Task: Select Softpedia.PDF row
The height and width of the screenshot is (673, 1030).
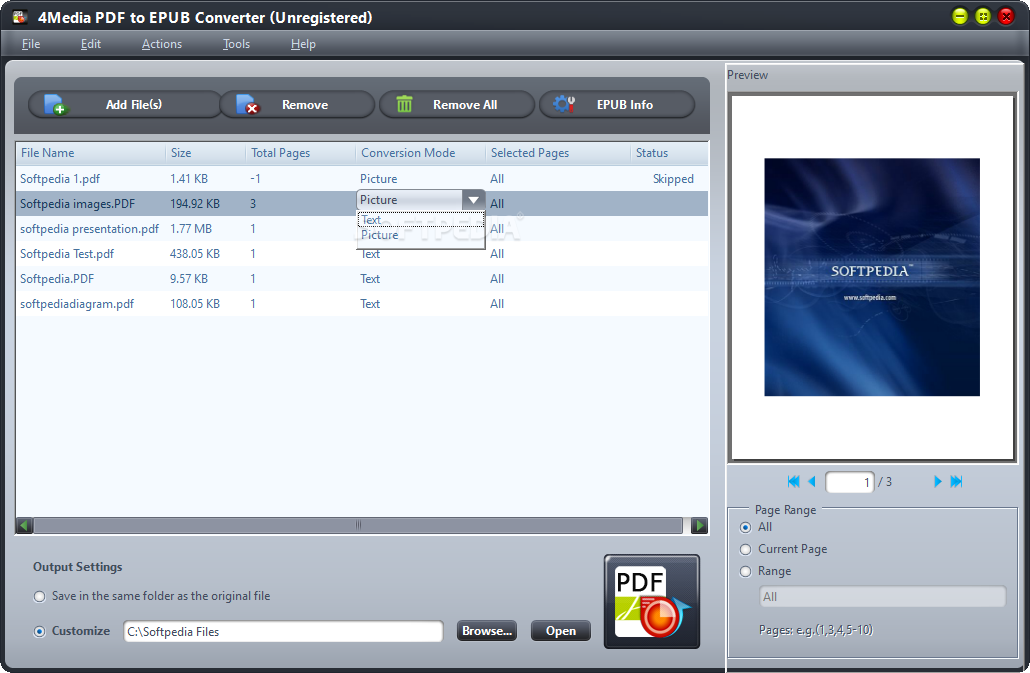Action: [362, 278]
